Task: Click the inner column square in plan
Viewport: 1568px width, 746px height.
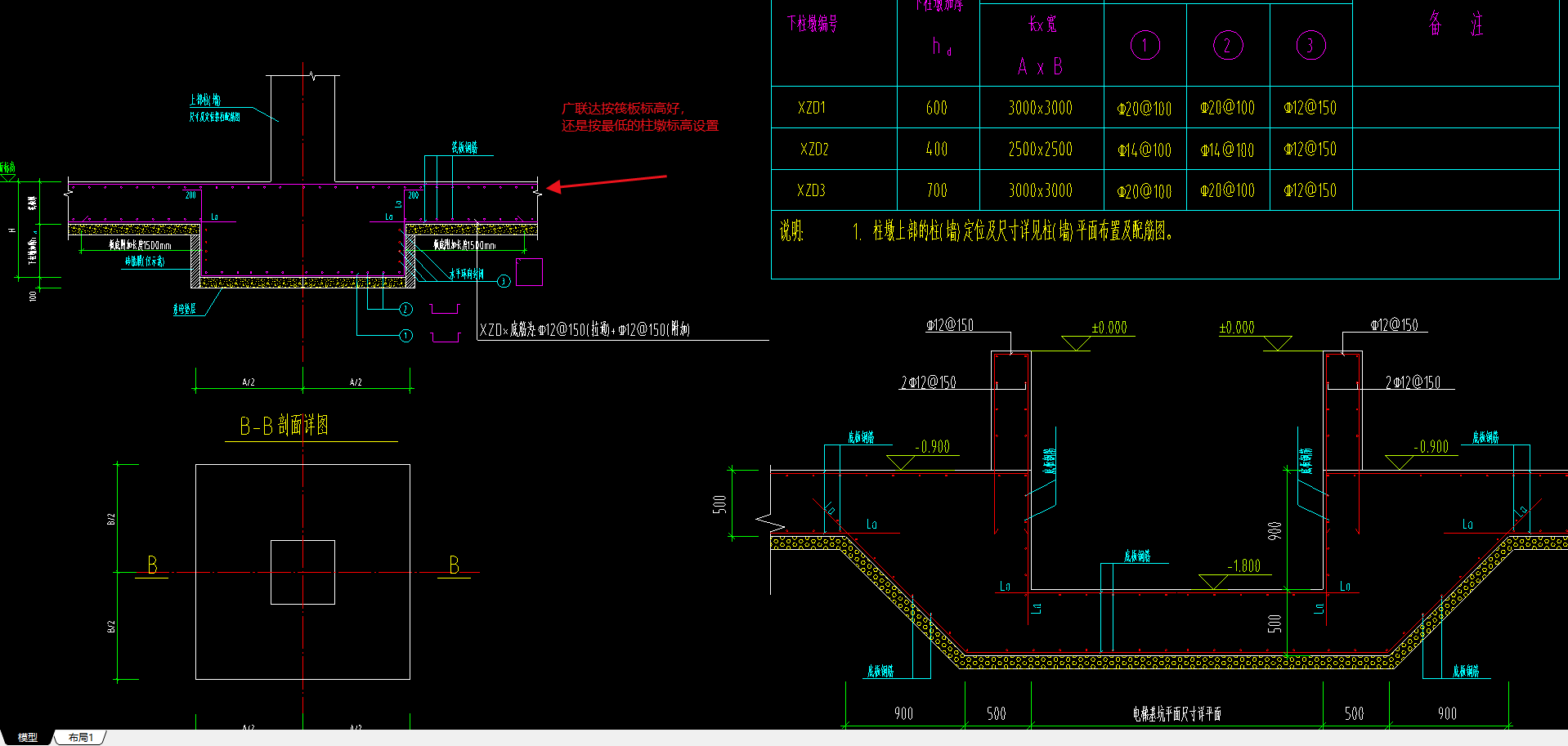Action: coord(302,572)
